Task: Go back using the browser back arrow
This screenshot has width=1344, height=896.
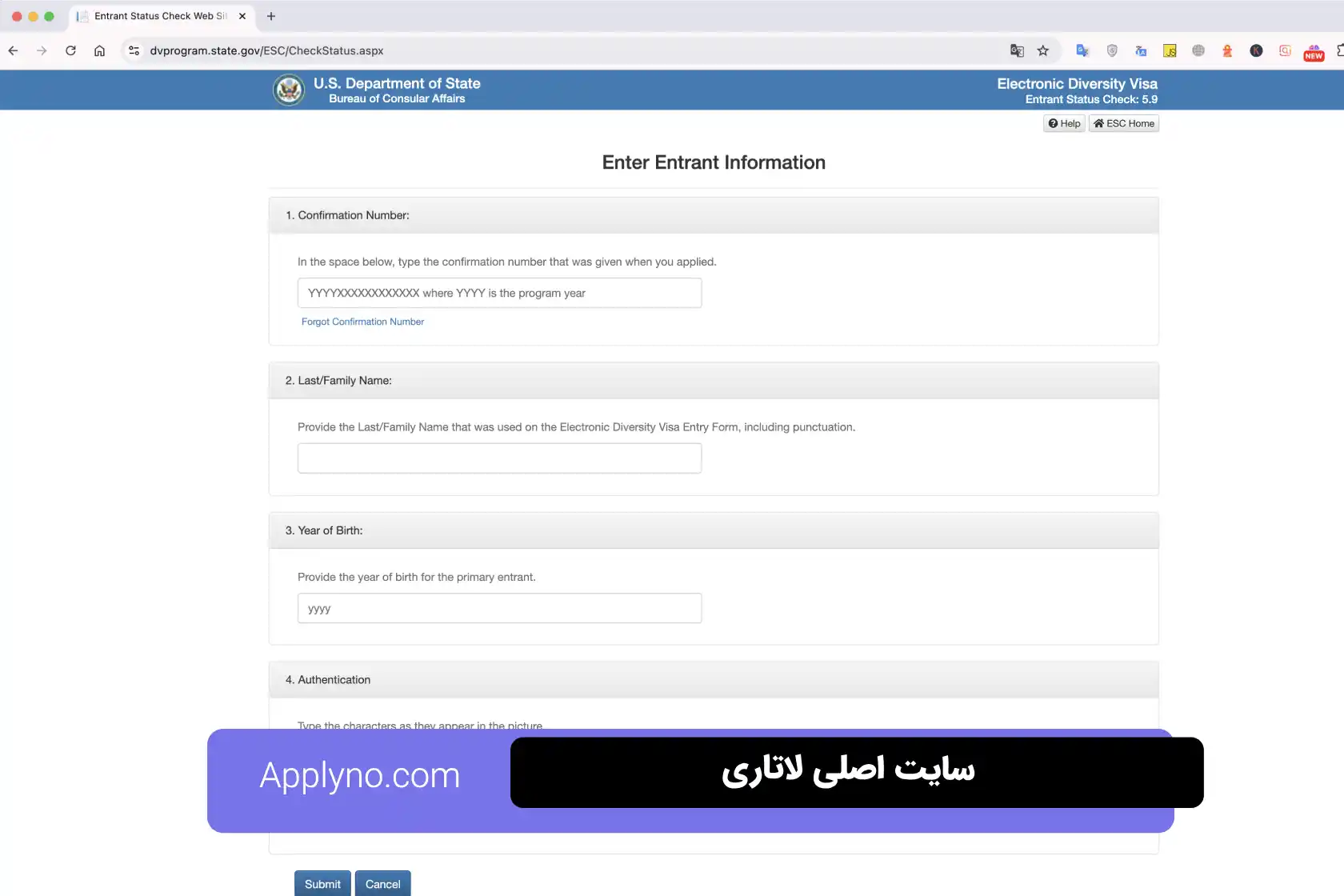Action: (x=14, y=50)
